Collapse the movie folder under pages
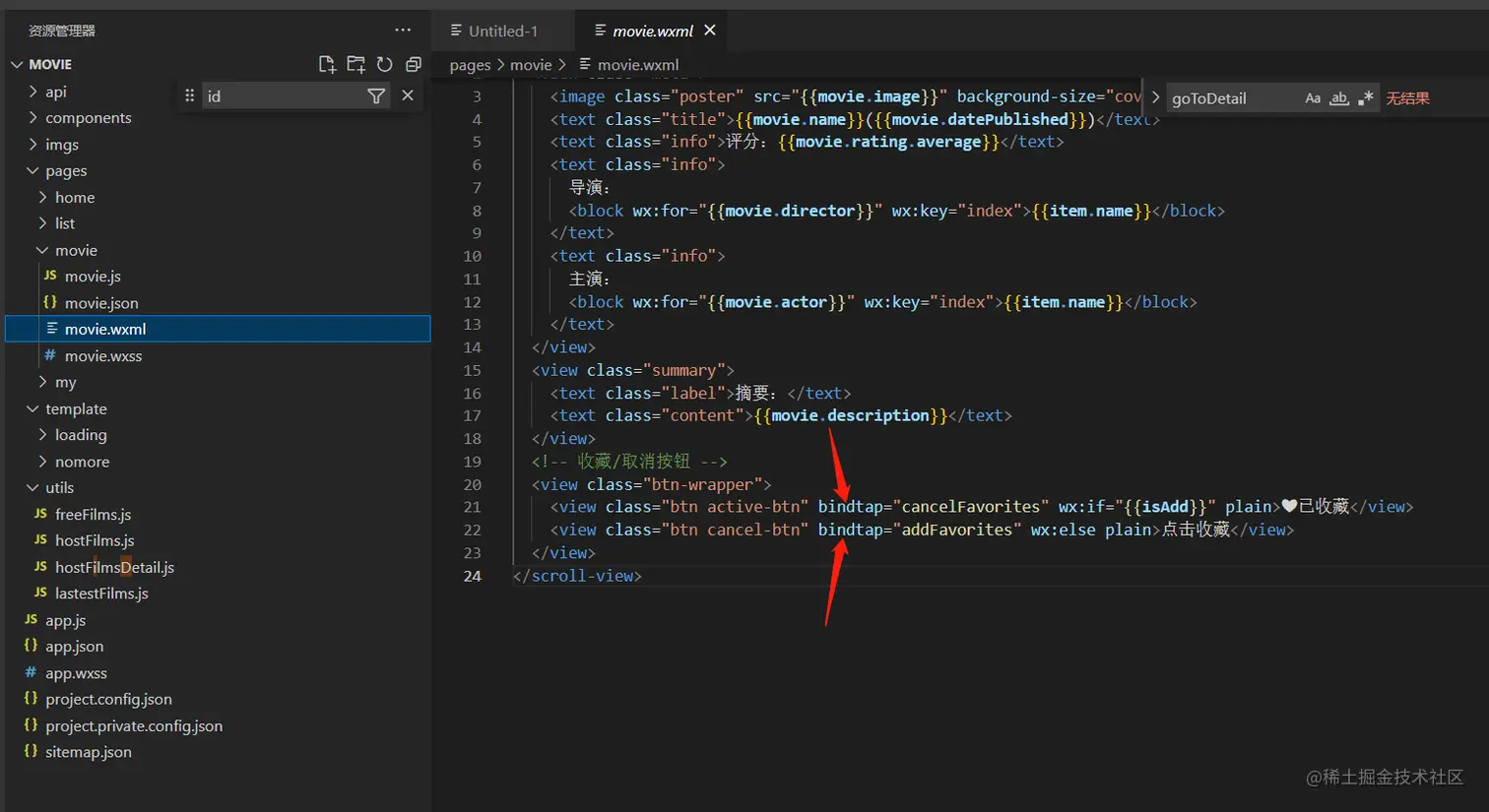This screenshot has height=812, width=1489. coord(42,250)
